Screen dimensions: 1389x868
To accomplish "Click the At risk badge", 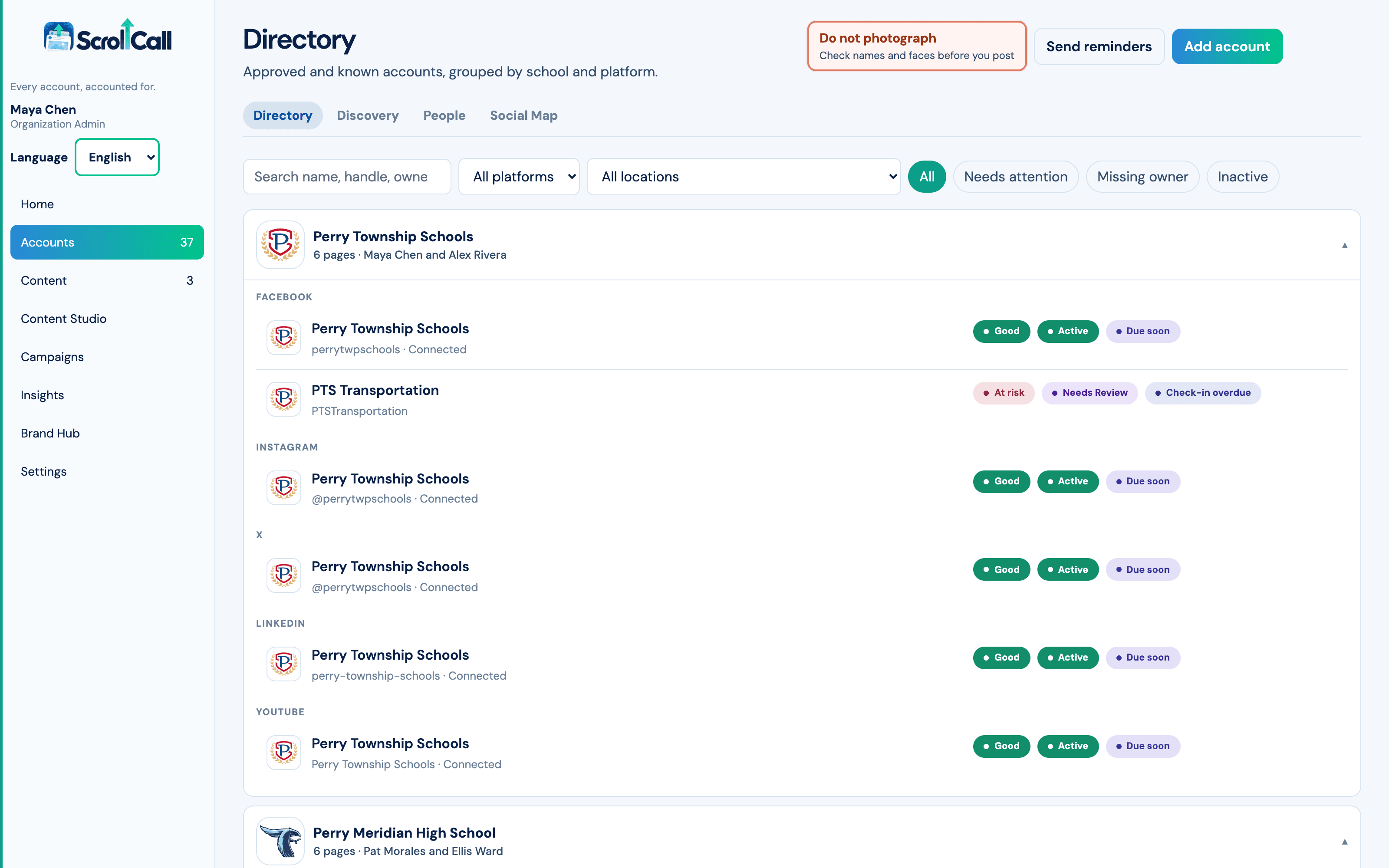I will pyautogui.click(x=1003, y=393).
